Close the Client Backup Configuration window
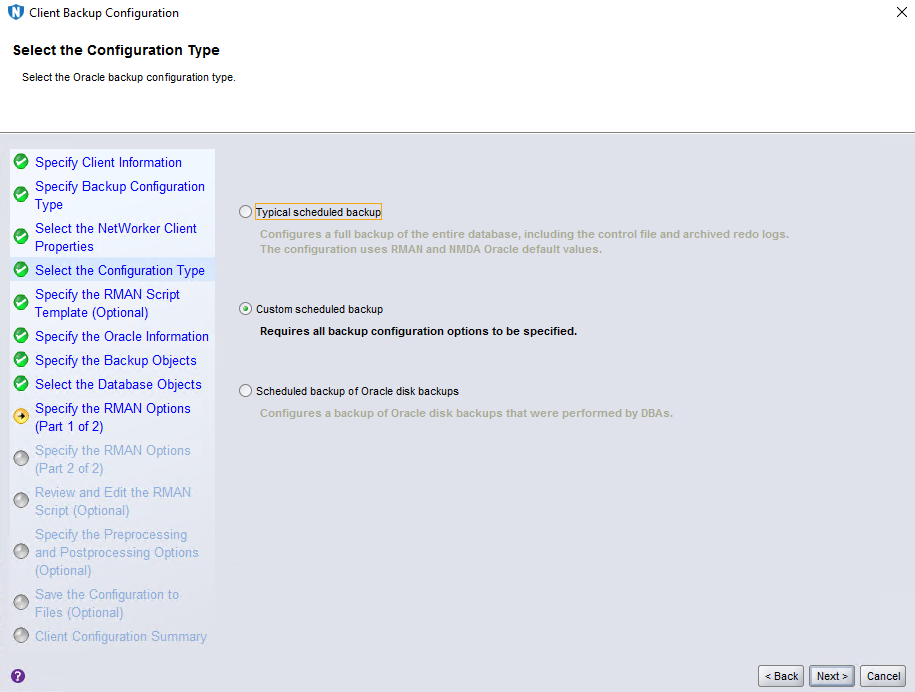 click(x=901, y=13)
